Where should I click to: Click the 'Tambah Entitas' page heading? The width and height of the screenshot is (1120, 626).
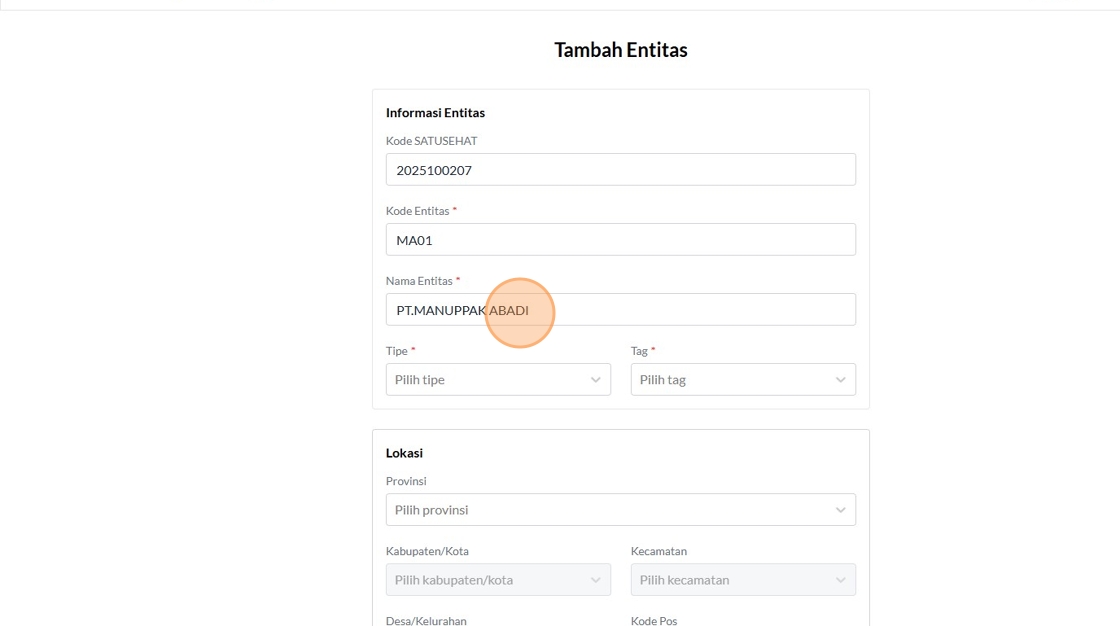tap(621, 50)
